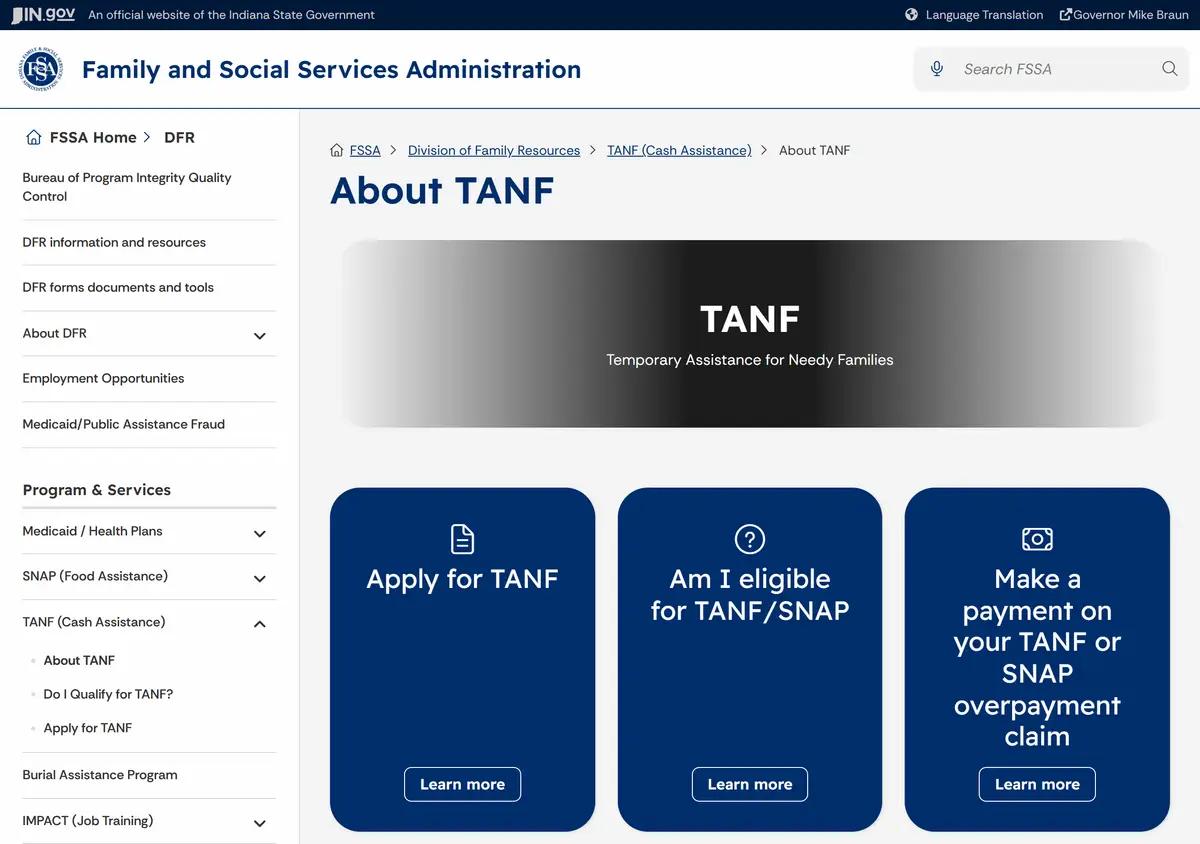This screenshot has width=1200, height=844.
Task: Click the FSSA breadcrumb link
Action: coord(365,150)
